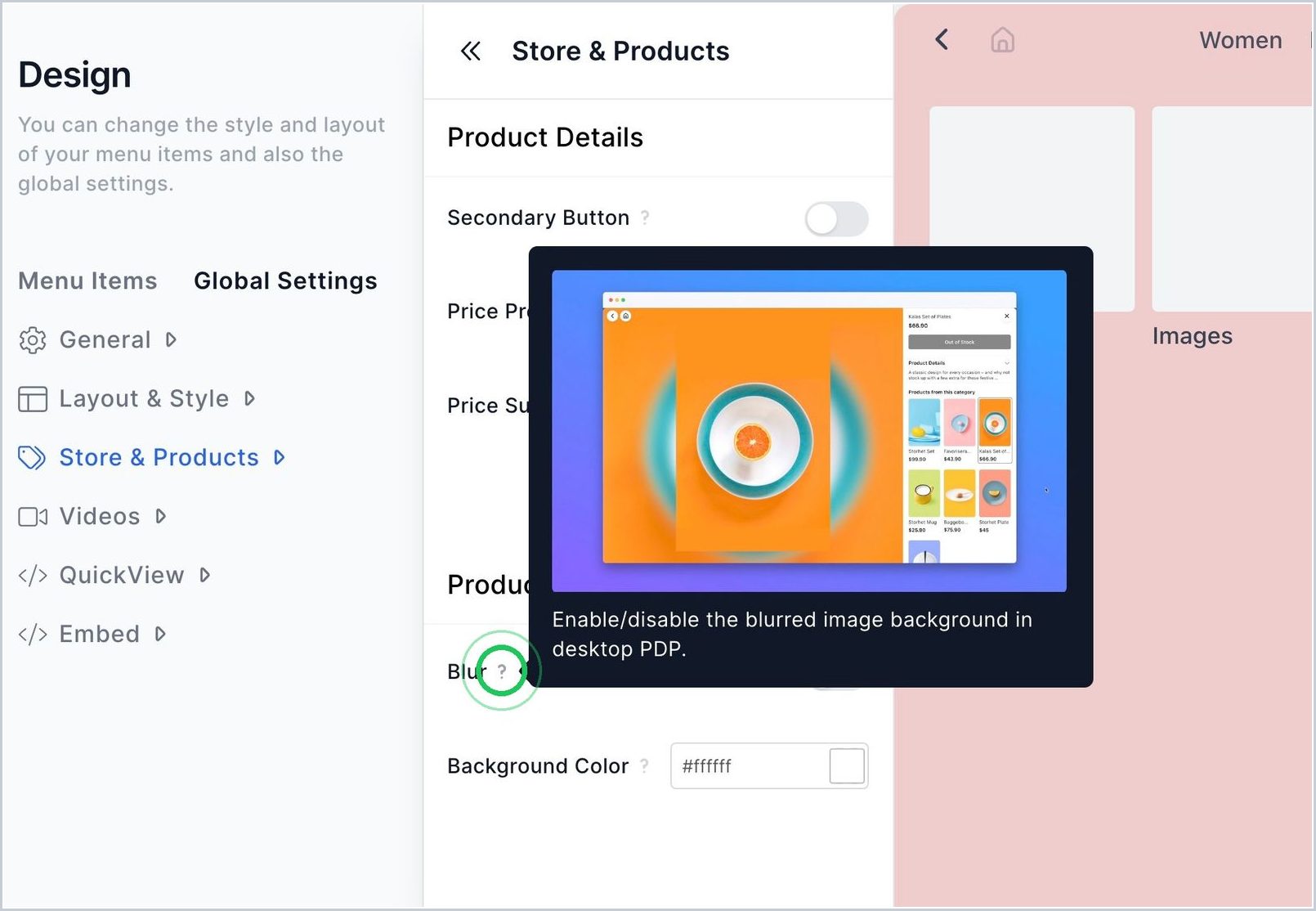Go back using the preview's left arrow
Screen dimensions: 1316x911
click(942, 39)
